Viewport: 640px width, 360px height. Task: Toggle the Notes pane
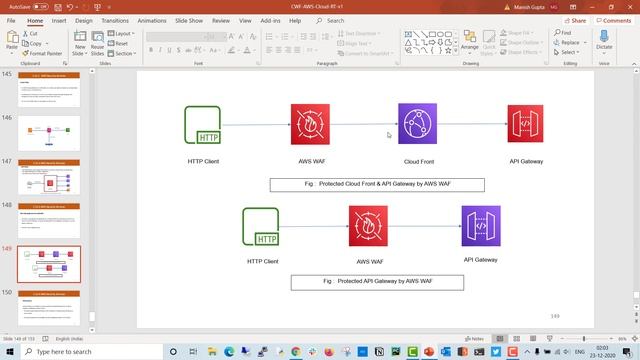point(474,339)
